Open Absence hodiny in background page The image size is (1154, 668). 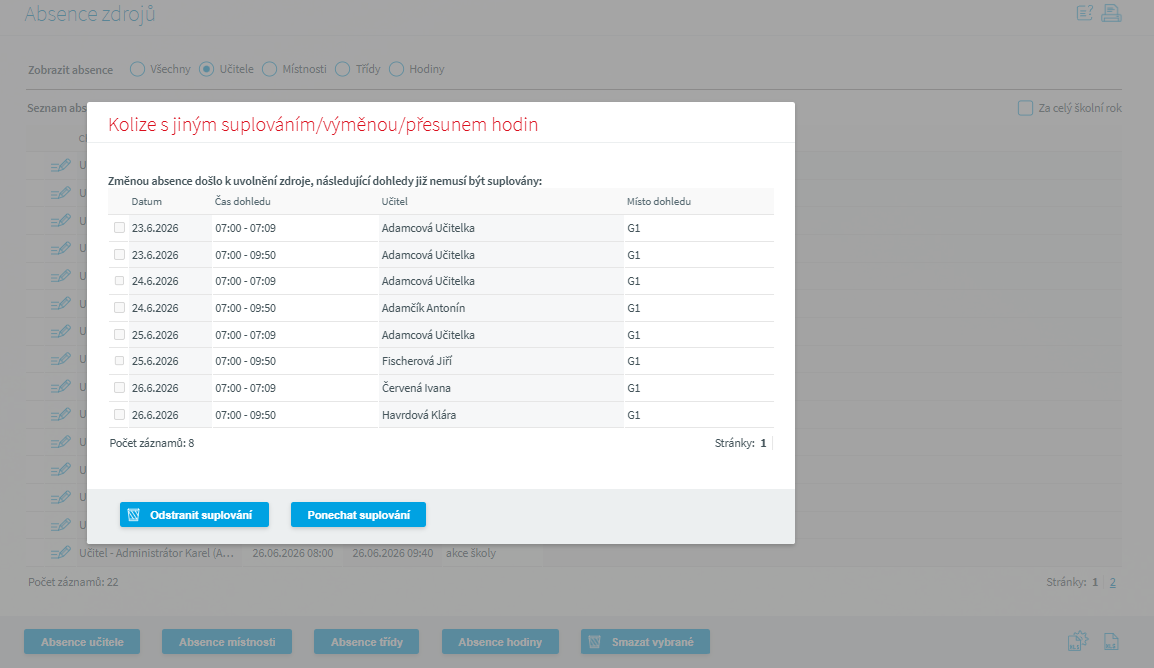[500, 642]
